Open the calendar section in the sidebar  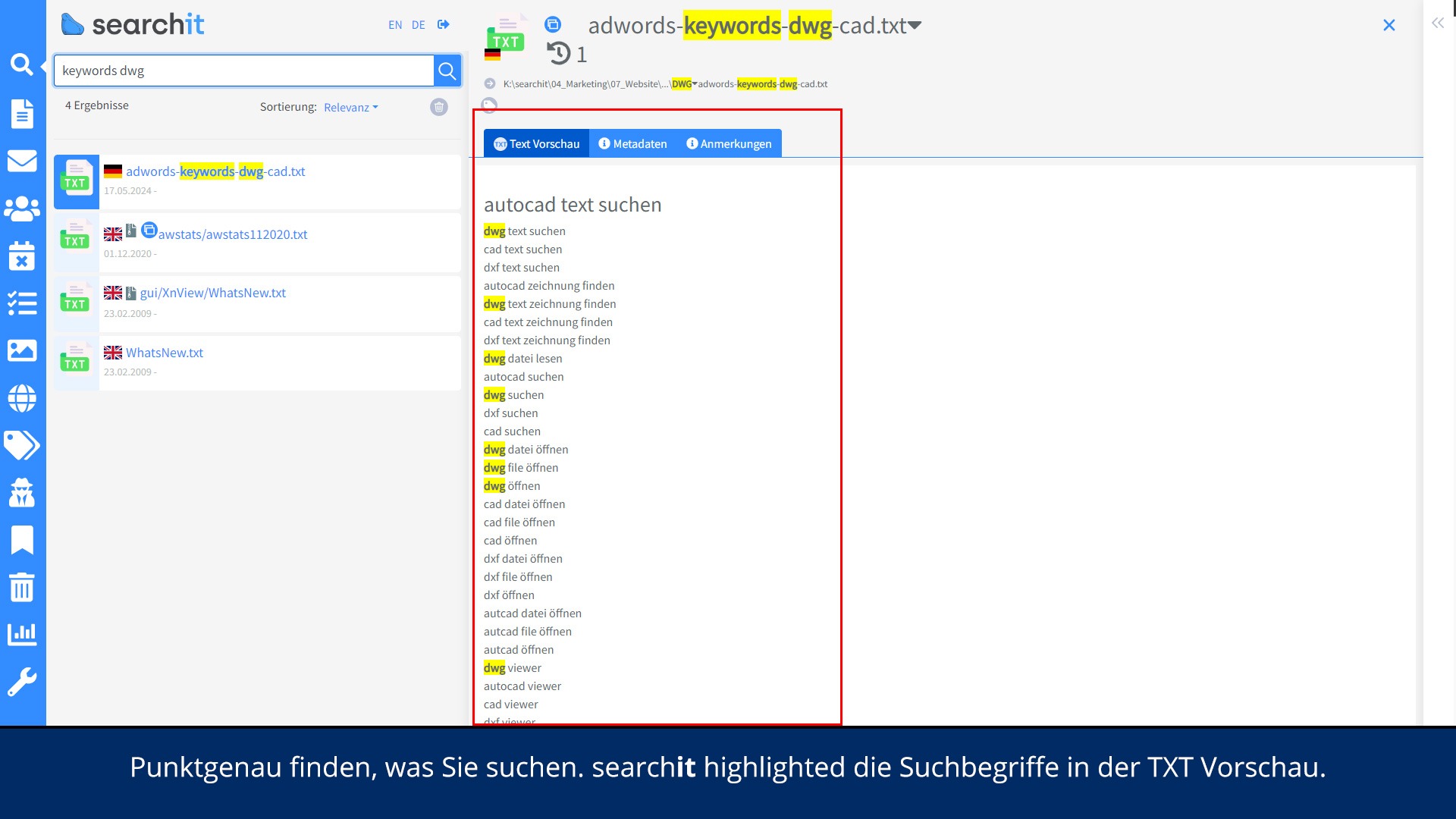pyautogui.click(x=22, y=256)
